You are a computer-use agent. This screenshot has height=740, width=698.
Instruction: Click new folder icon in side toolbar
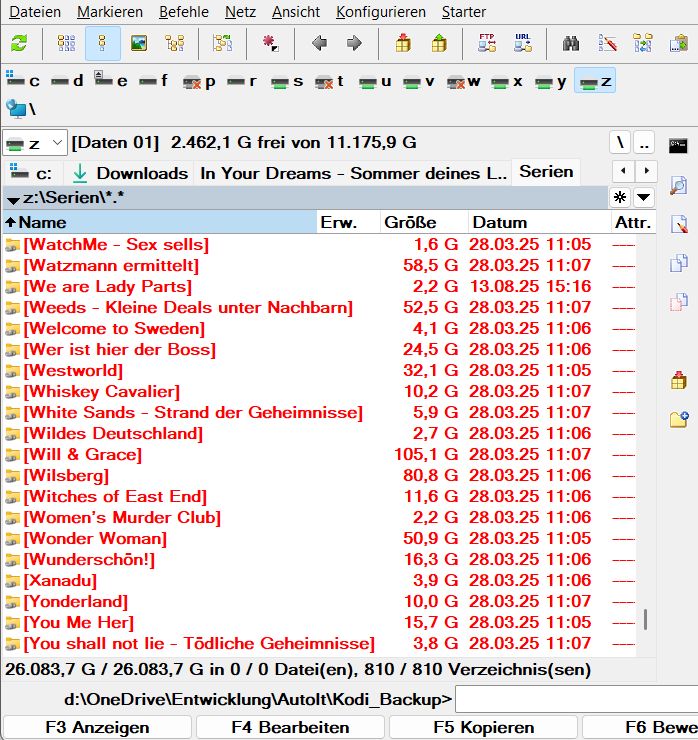click(679, 419)
